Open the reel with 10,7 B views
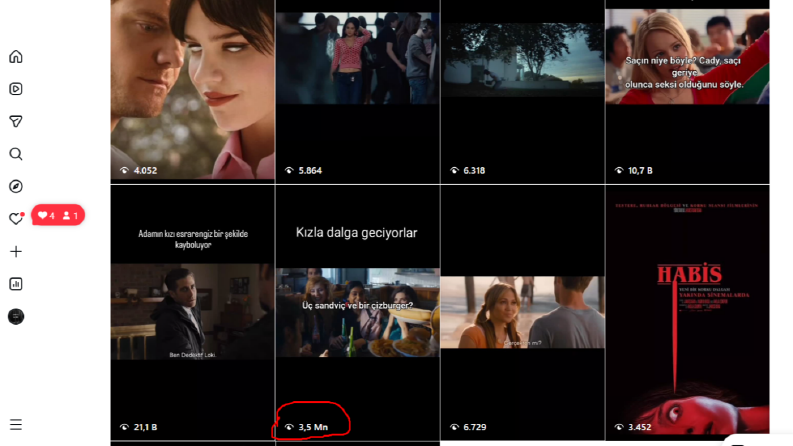Image resolution: width=793 pixels, height=446 pixels. pos(687,91)
